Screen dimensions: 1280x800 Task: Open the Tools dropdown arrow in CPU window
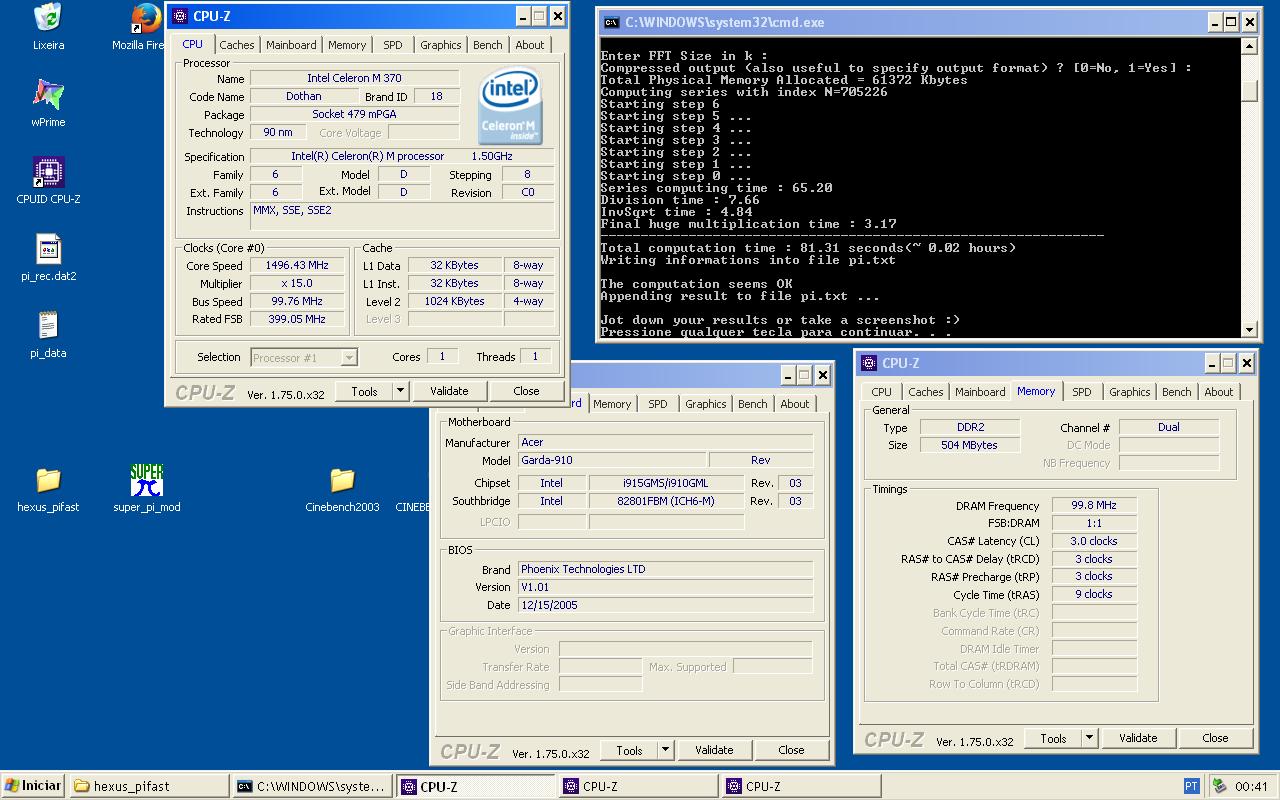tap(400, 391)
